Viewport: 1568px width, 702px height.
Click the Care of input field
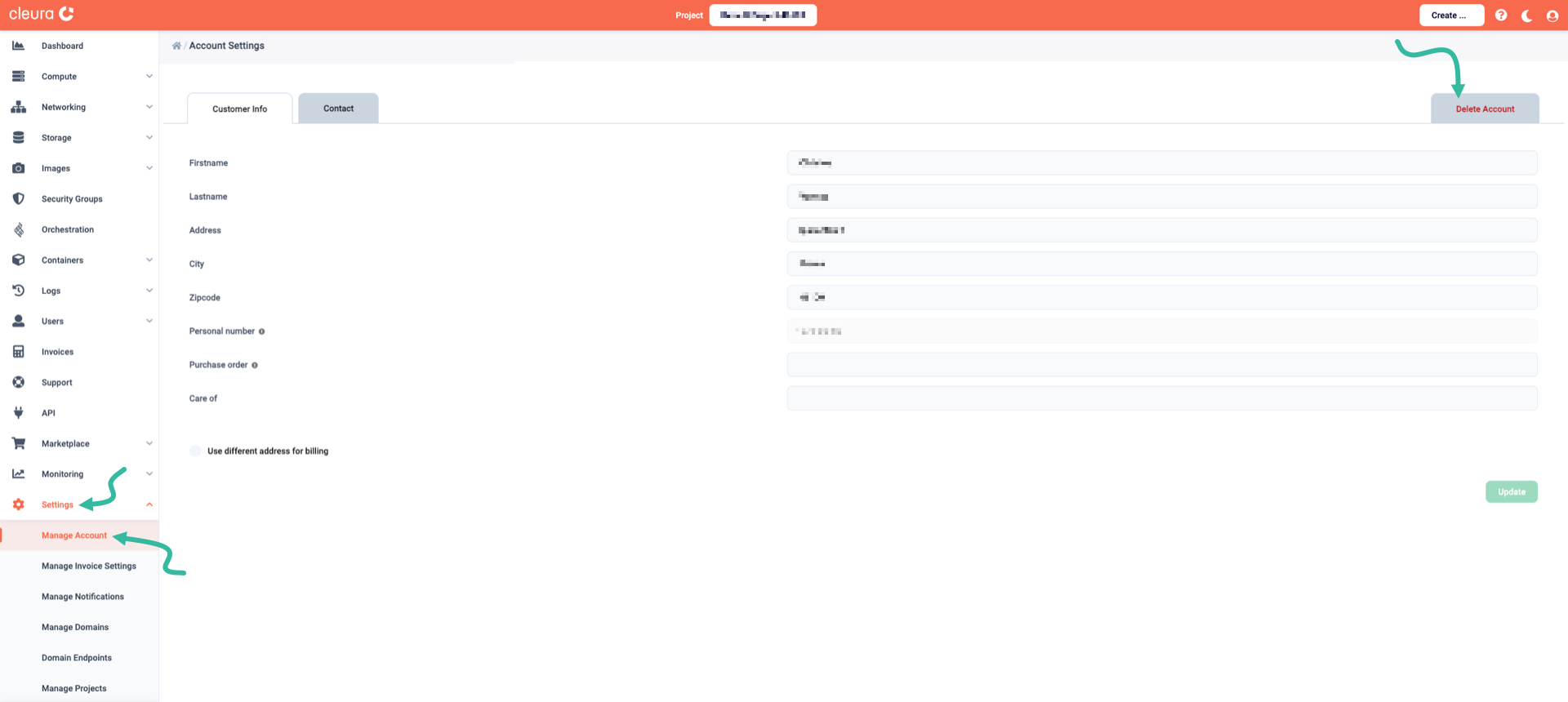tap(1162, 398)
